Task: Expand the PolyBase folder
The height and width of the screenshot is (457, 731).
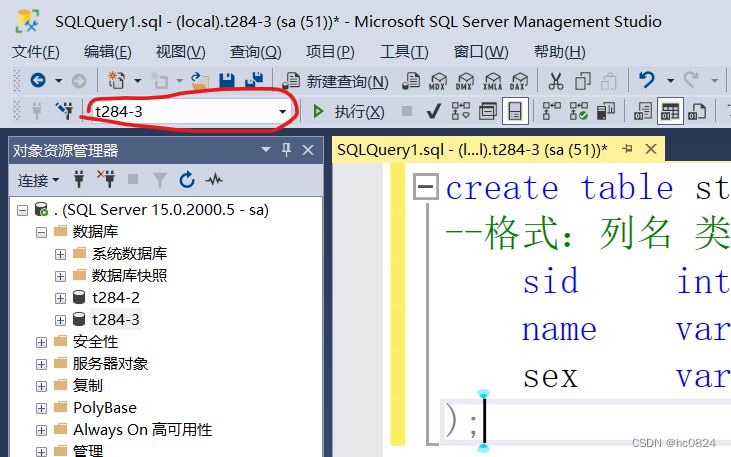Action: coord(41,409)
